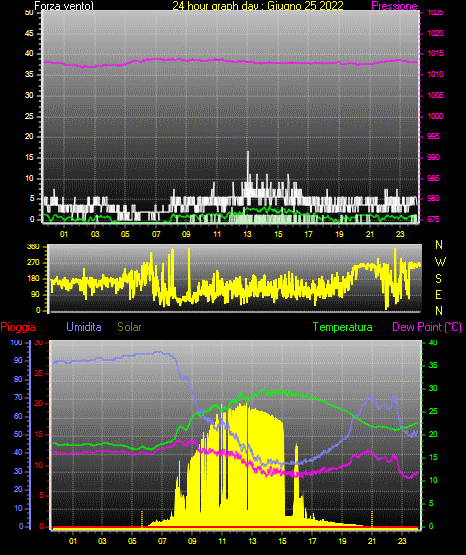Click the Forza vento title label
This screenshot has height=555, width=466.
pyautogui.click(x=64, y=6)
